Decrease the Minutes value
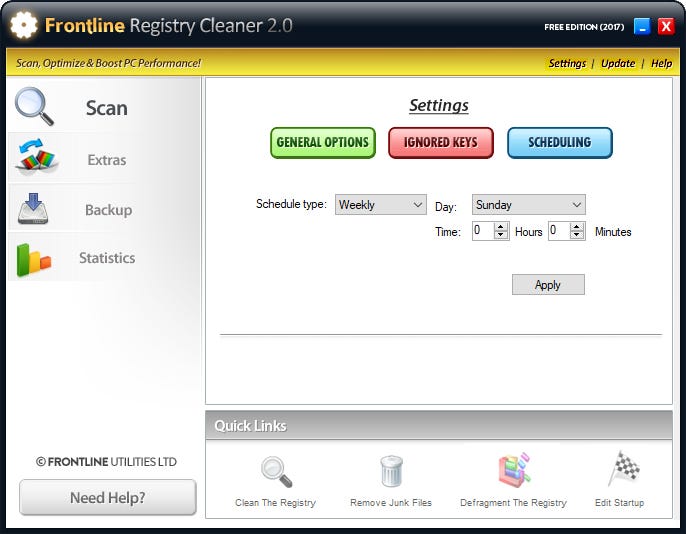Viewport: 686px width, 534px height. click(x=577, y=235)
